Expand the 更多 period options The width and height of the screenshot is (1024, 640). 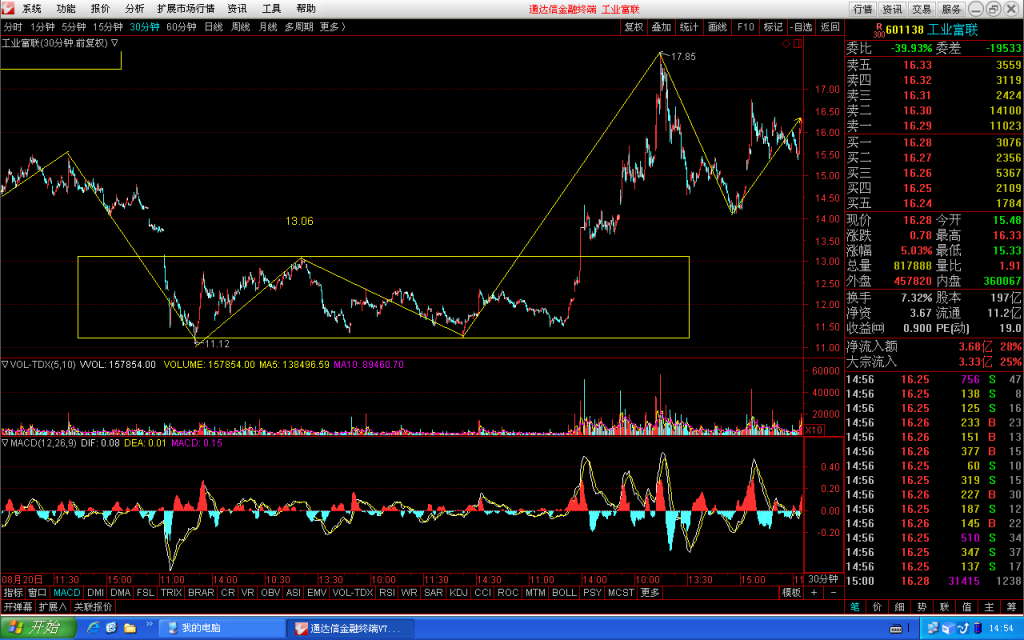[332, 27]
